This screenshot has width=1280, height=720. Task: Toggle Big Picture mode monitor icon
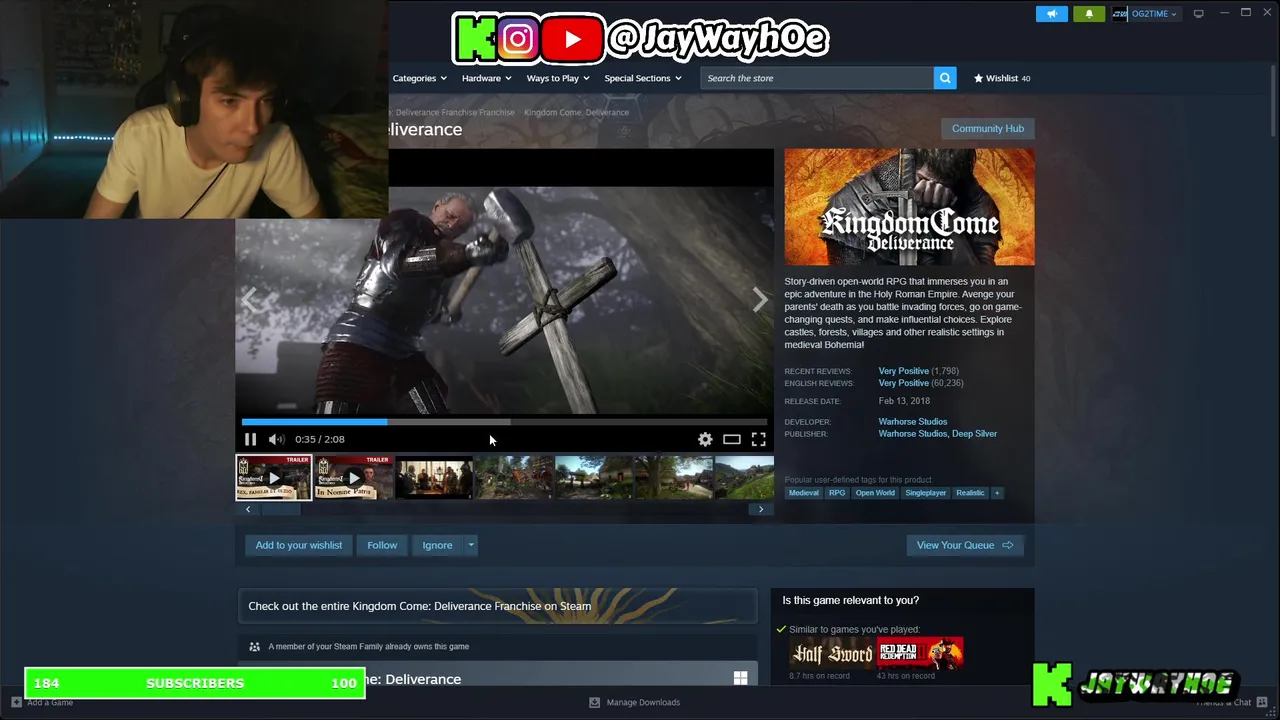coord(1198,13)
